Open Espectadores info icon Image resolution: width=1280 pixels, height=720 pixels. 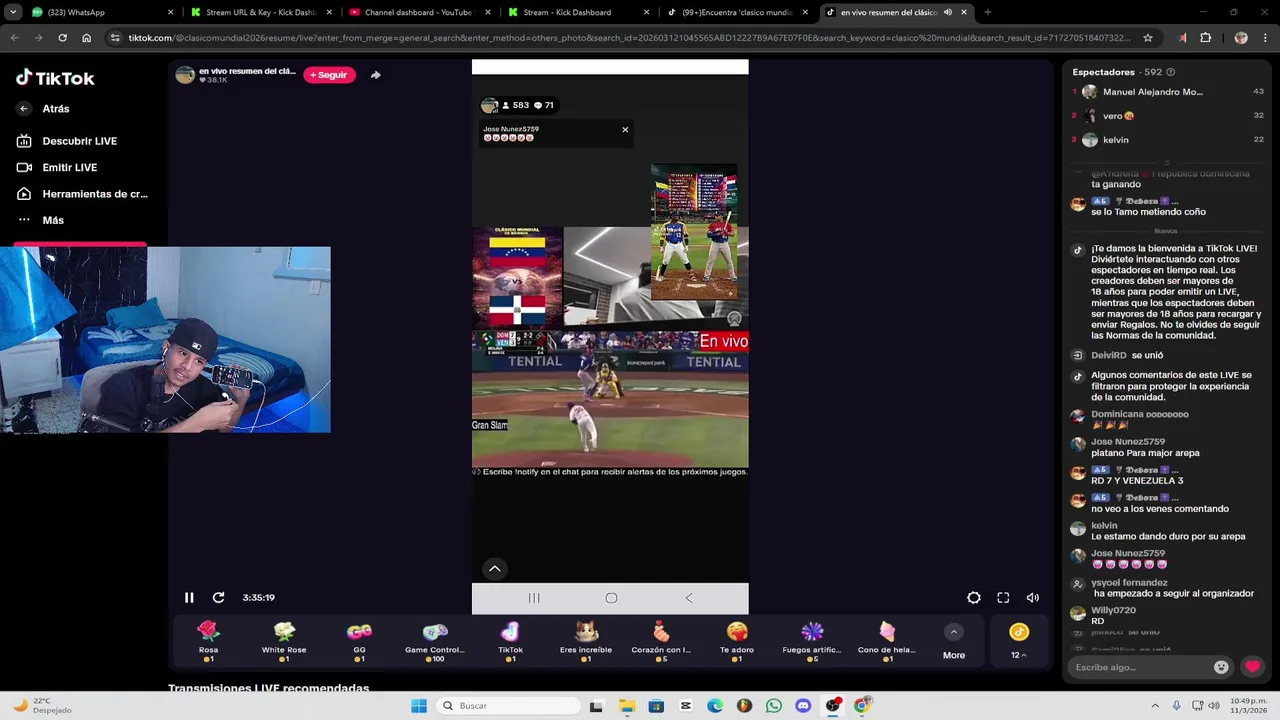pyautogui.click(x=1170, y=72)
